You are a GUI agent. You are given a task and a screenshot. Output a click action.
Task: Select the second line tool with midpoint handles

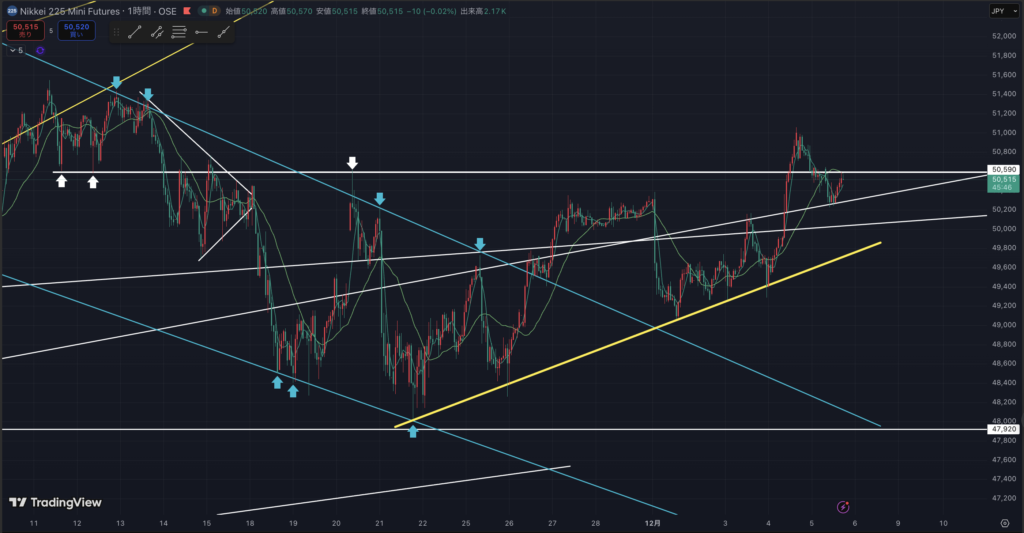pyautogui.click(x=157, y=32)
